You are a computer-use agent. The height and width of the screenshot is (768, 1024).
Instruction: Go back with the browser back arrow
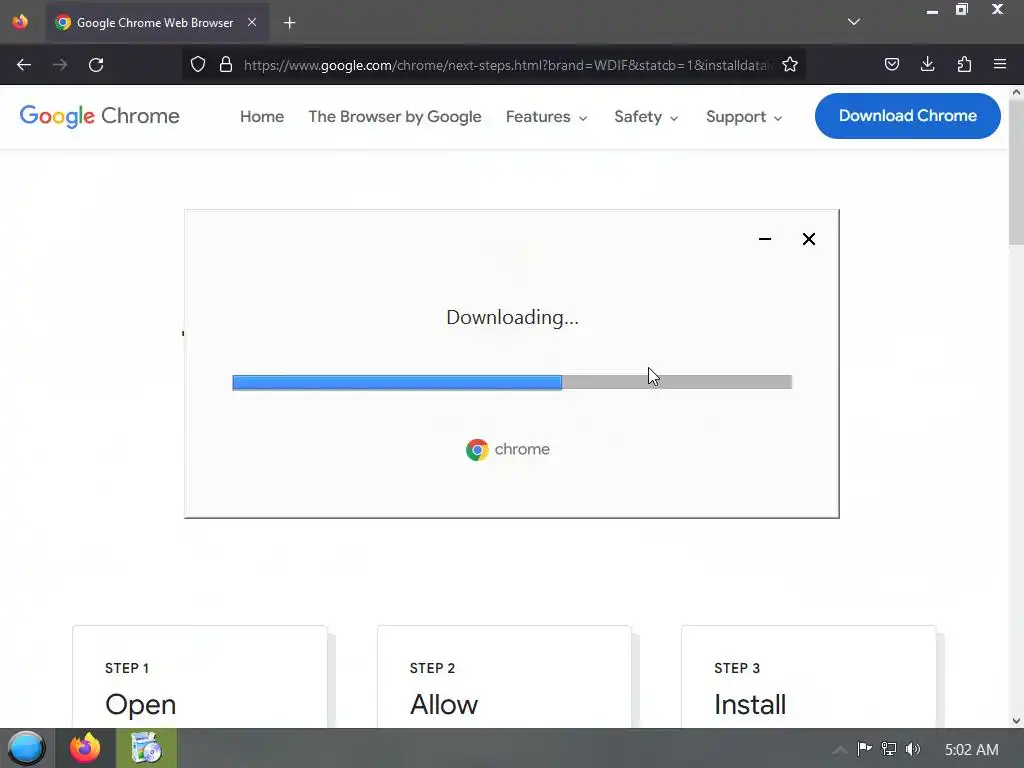24,65
